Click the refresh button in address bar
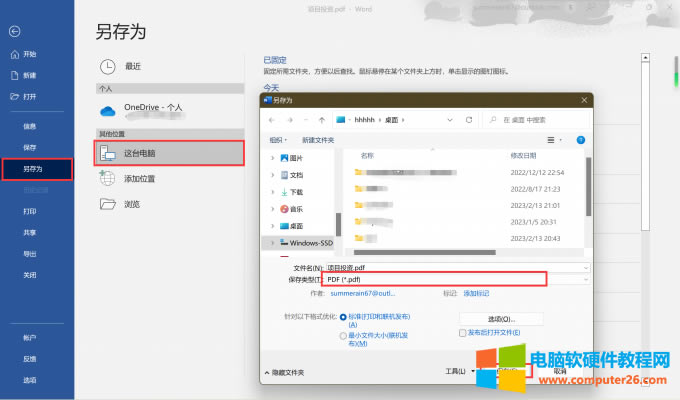Viewport: 680px width, 400px height. click(469, 119)
